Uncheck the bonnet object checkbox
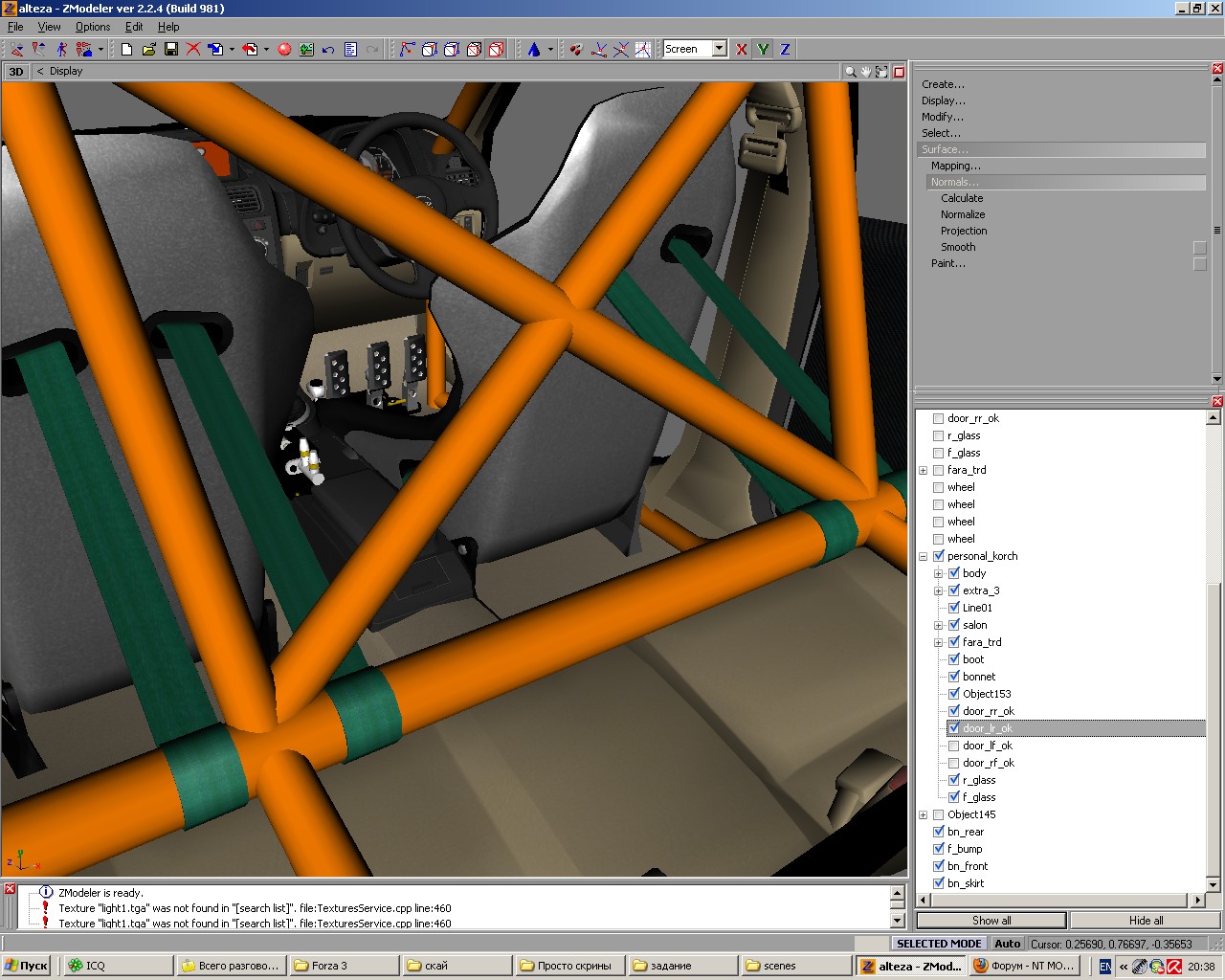The height and width of the screenshot is (980, 1225). click(953, 677)
